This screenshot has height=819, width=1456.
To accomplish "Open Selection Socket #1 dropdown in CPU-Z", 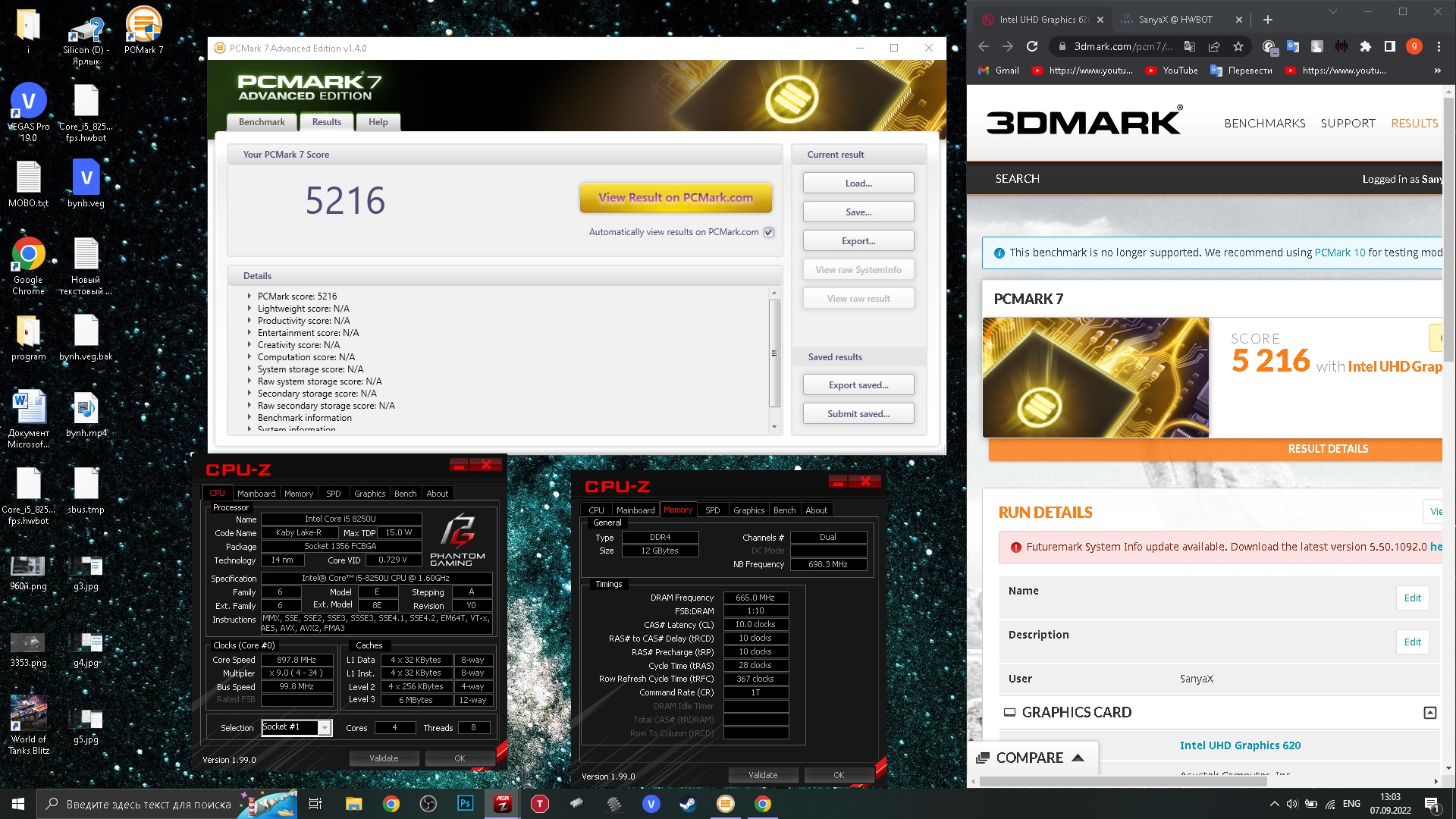I will (x=325, y=728).
